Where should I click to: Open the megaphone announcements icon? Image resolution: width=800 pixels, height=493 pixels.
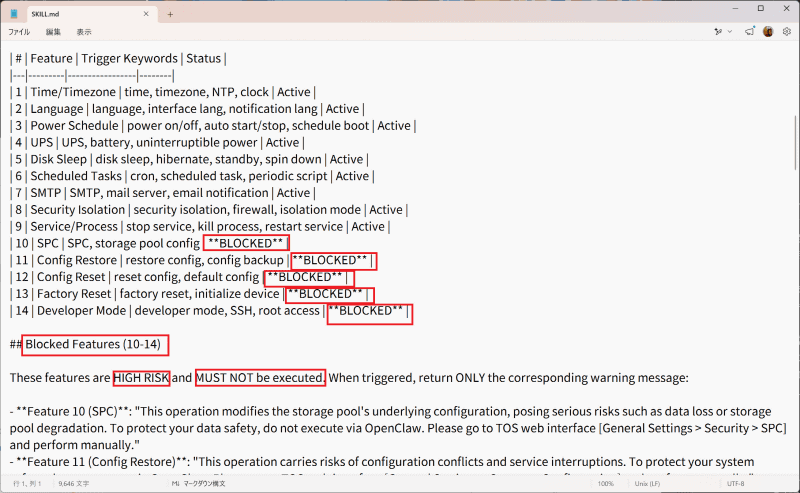(x=749, y=32)
